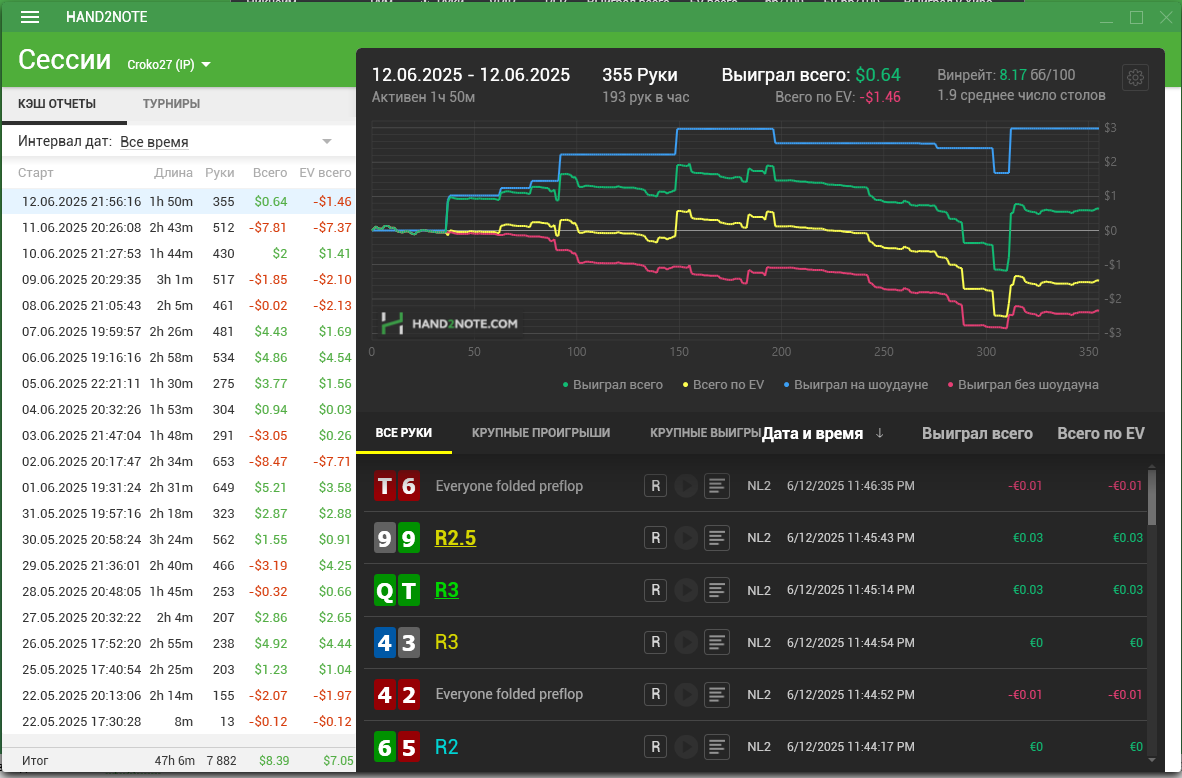Select session 12.06.2025 21:56:16
1182x778 pixels.
click(179, 201)
